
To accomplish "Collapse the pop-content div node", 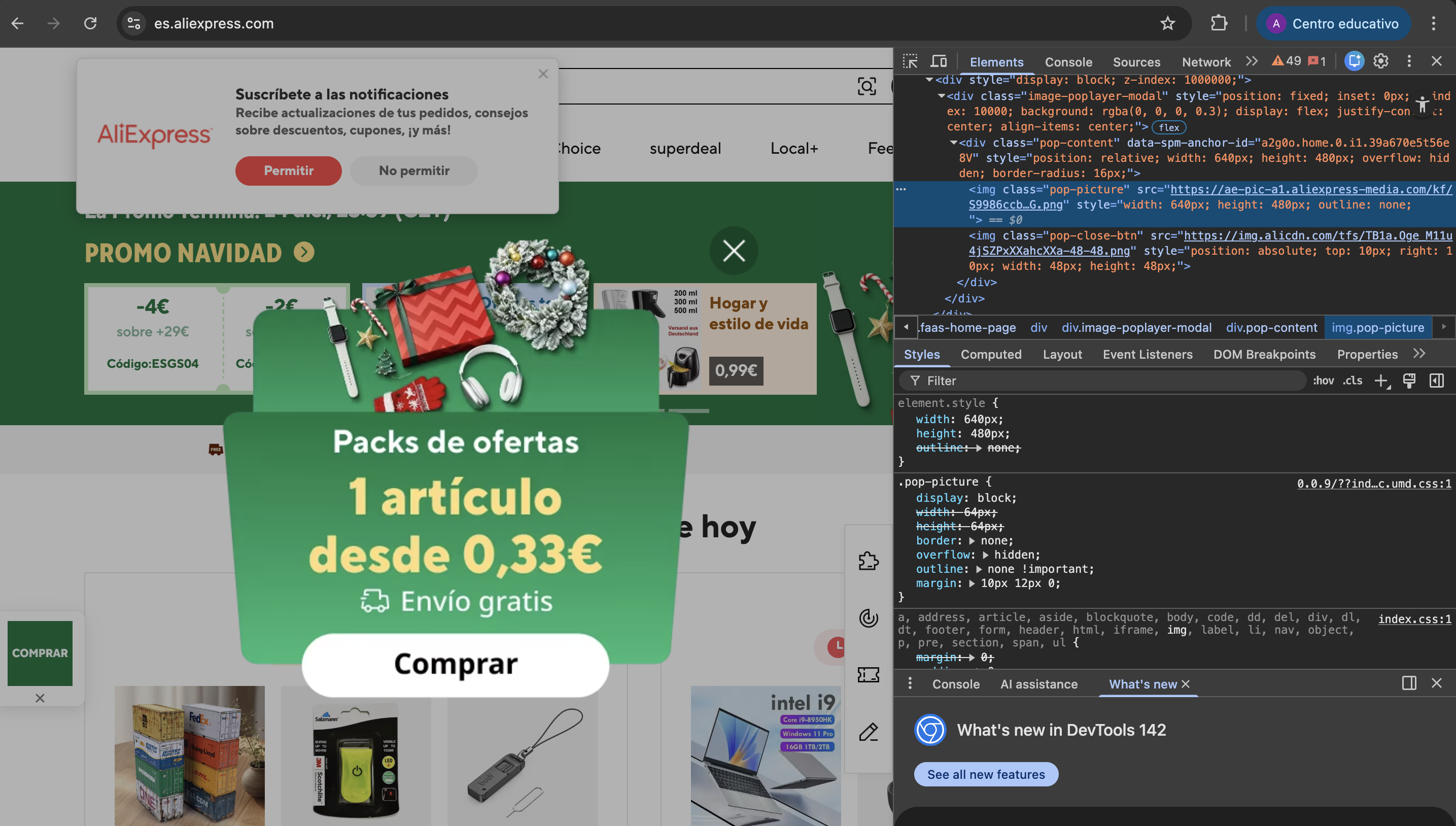I will pyautogui.click(x=953, y=143).
